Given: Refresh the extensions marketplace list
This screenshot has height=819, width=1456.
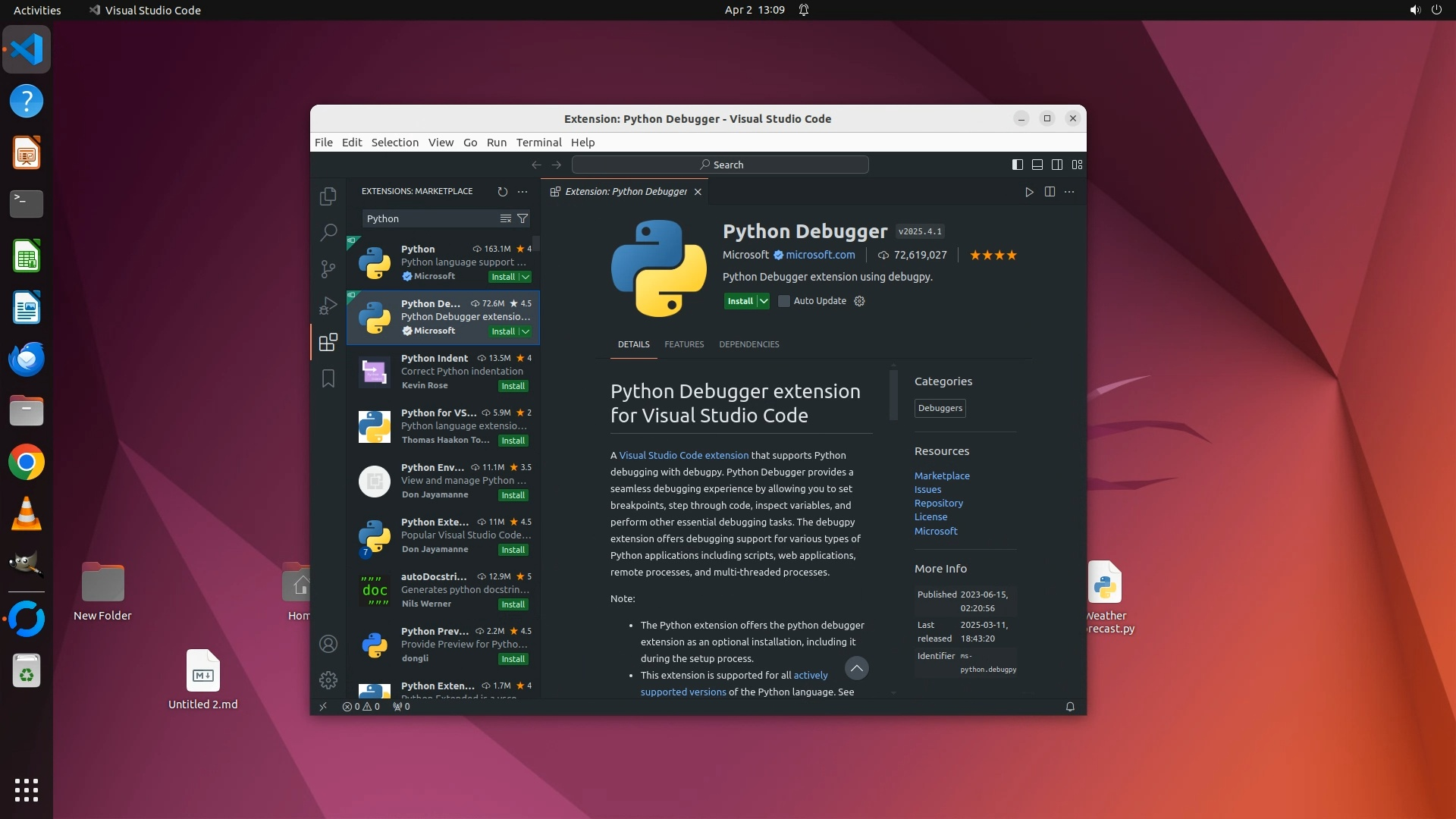Looking at the screenshot, I should 502,192.
